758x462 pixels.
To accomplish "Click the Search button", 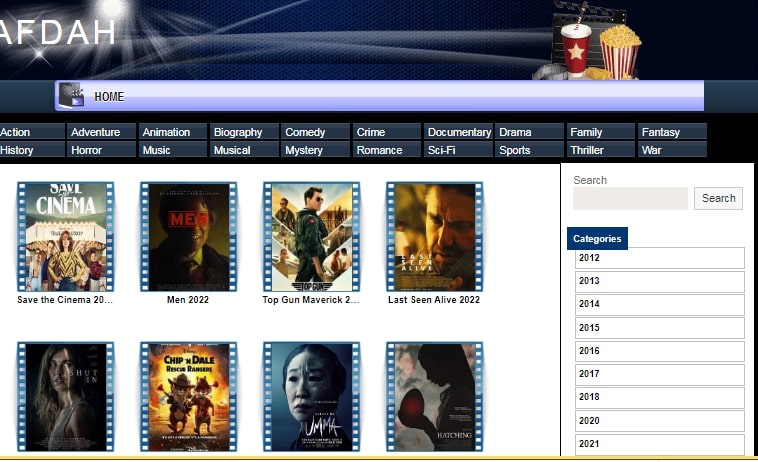I will (718, 198).
